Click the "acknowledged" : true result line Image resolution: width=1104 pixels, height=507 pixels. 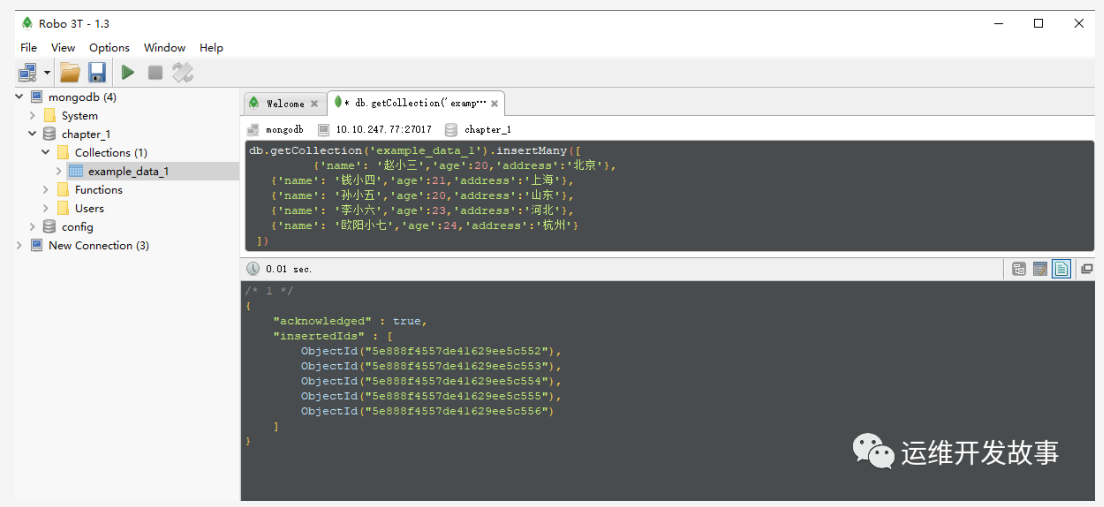(350, 321)
